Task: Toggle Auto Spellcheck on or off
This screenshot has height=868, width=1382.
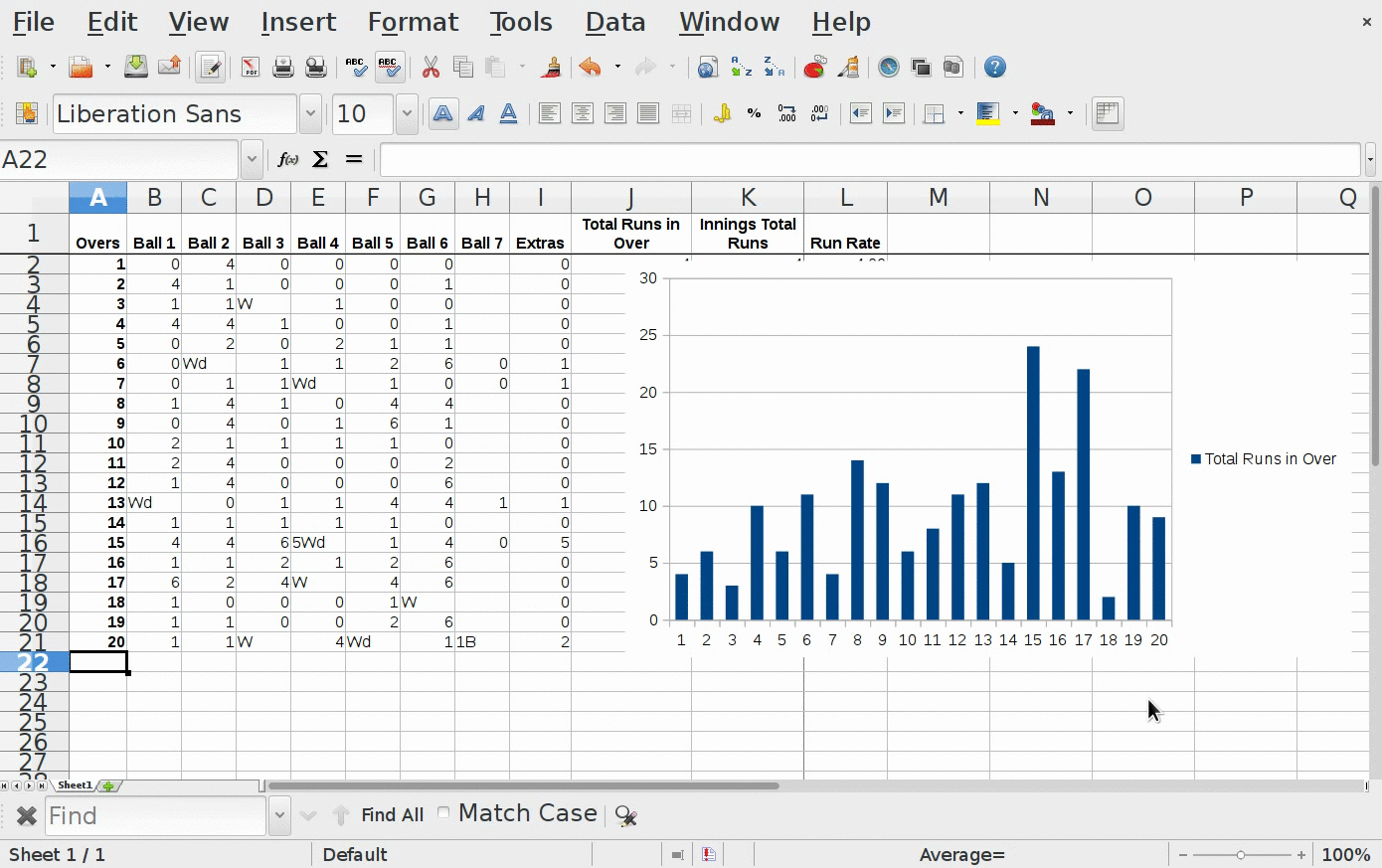Action: coord(389,68)
